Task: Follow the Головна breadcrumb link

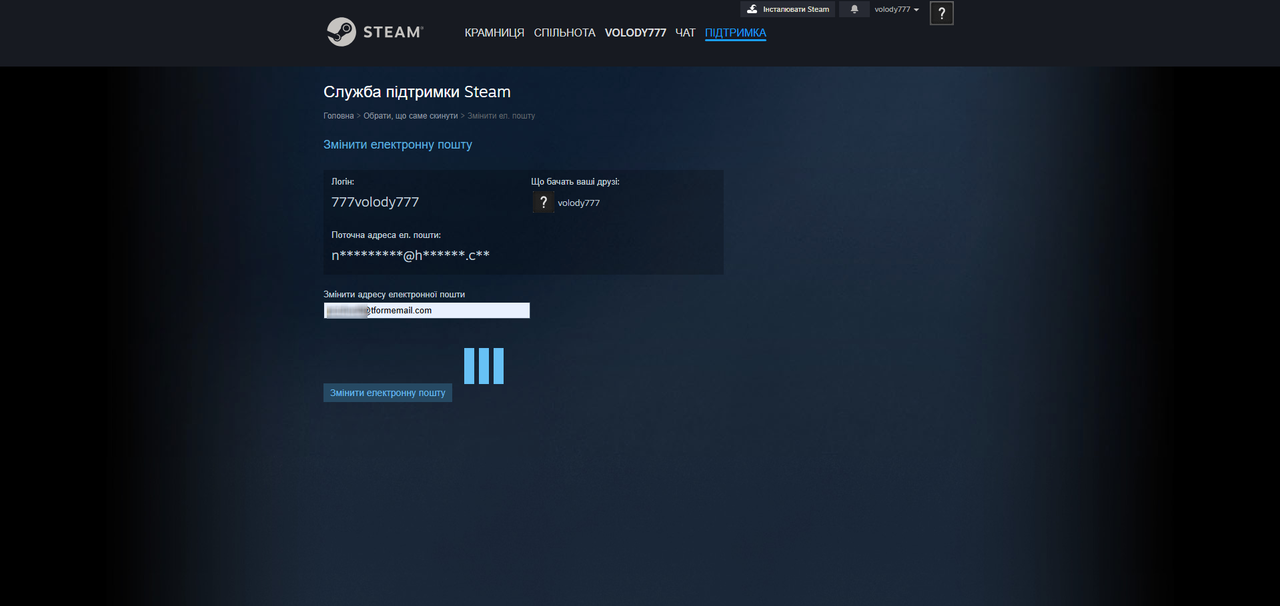Action: (x=338, y=116)
